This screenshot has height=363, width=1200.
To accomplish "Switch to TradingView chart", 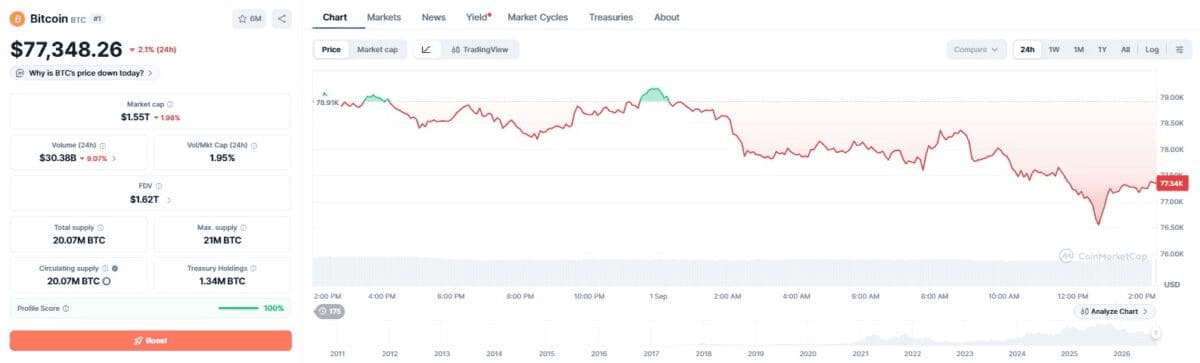I will click(x=479, y=49).
